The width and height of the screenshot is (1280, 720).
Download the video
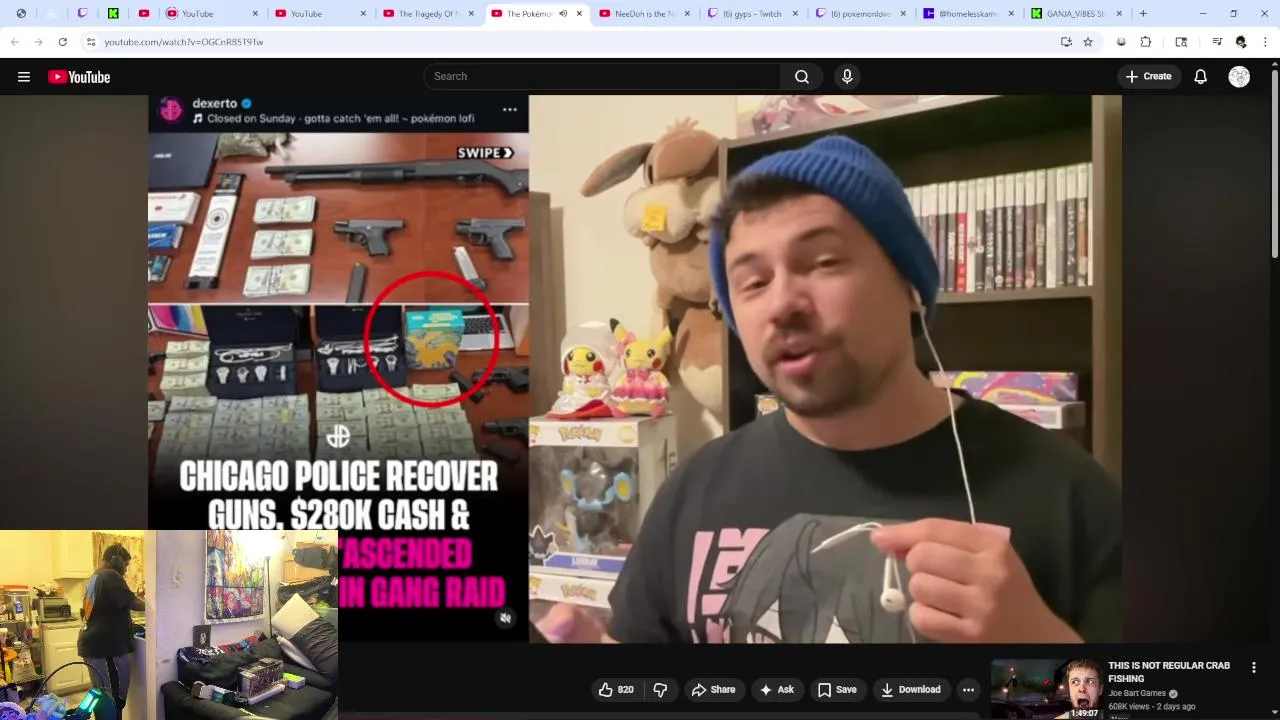click(911, 689)
